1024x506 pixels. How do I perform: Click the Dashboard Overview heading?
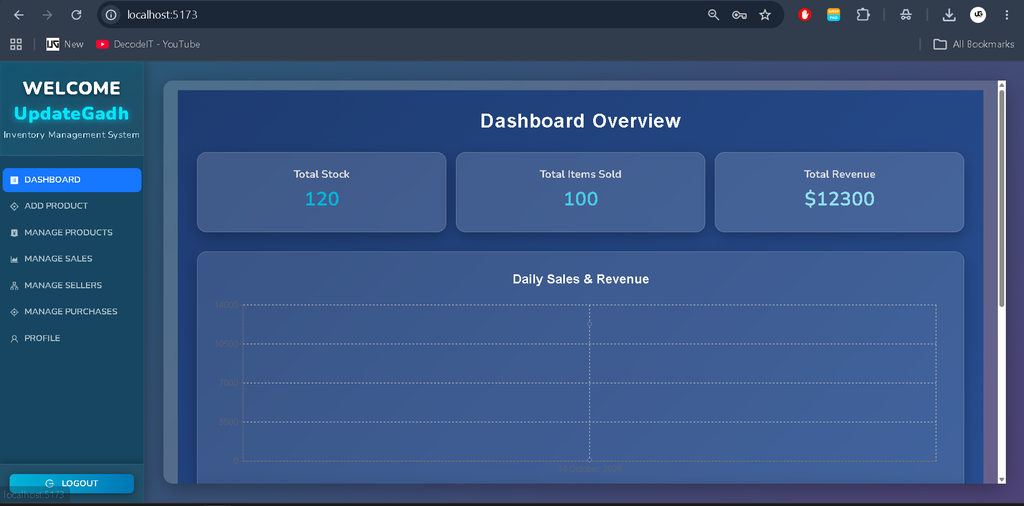[x=581, y=121]
